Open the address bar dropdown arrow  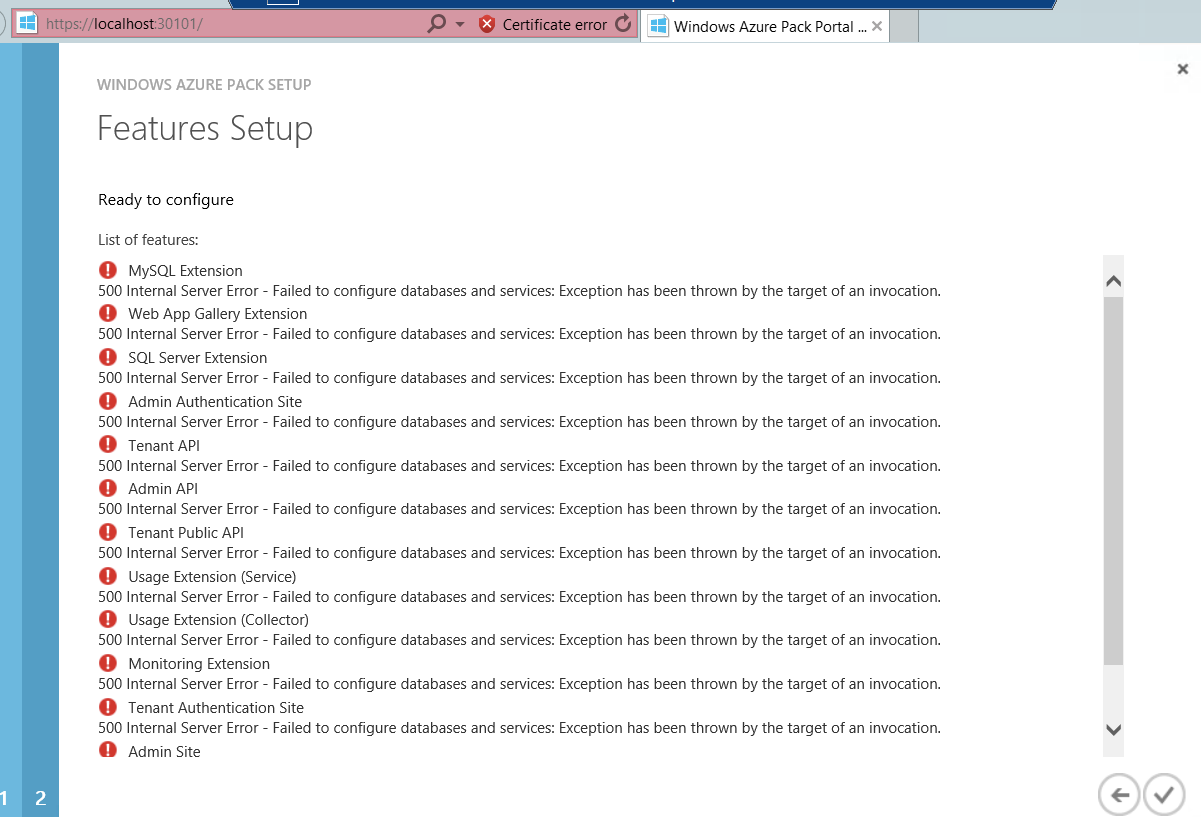[460, 24]
